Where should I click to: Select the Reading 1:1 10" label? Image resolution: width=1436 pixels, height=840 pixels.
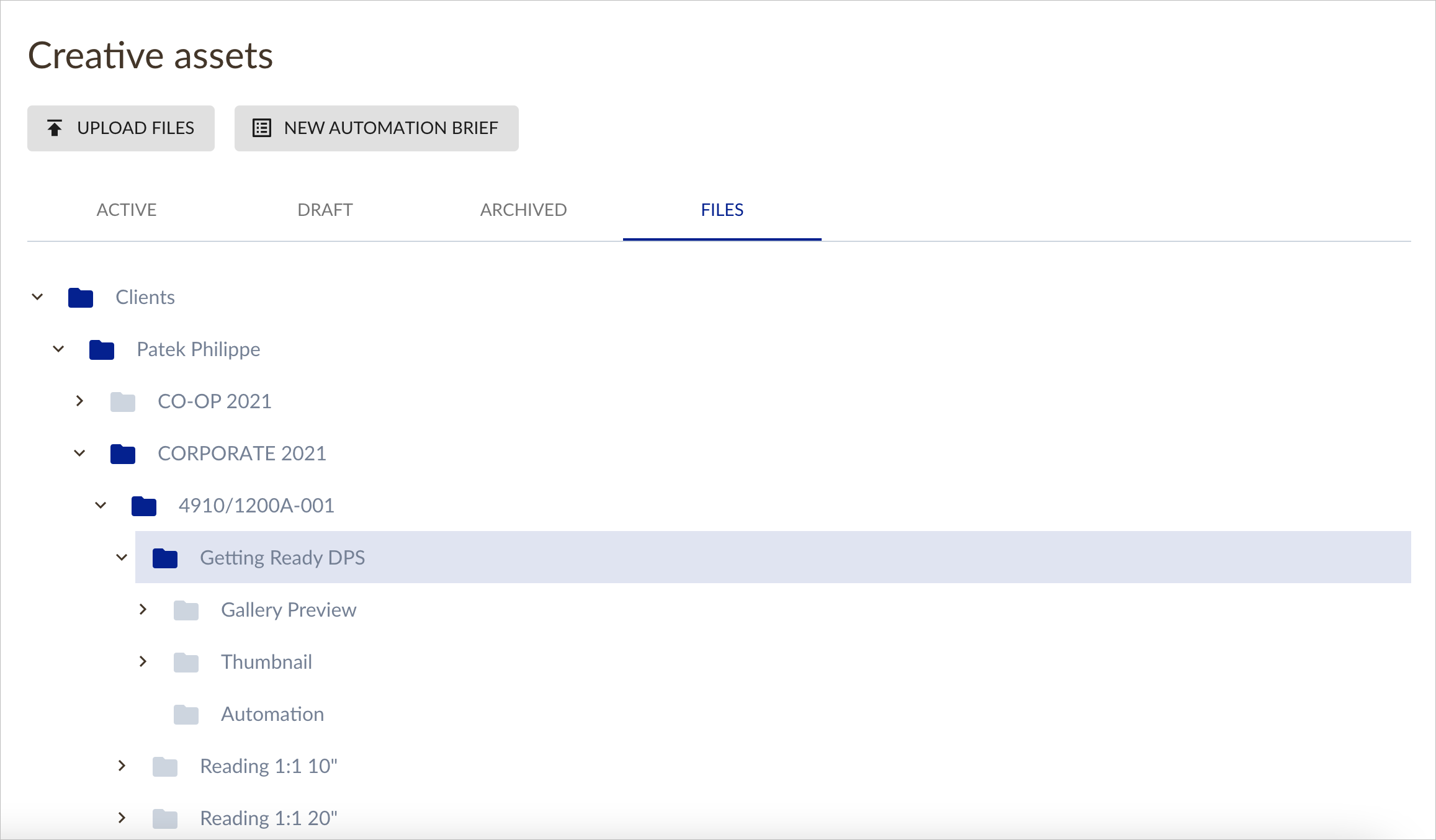[x=269, y=766]
